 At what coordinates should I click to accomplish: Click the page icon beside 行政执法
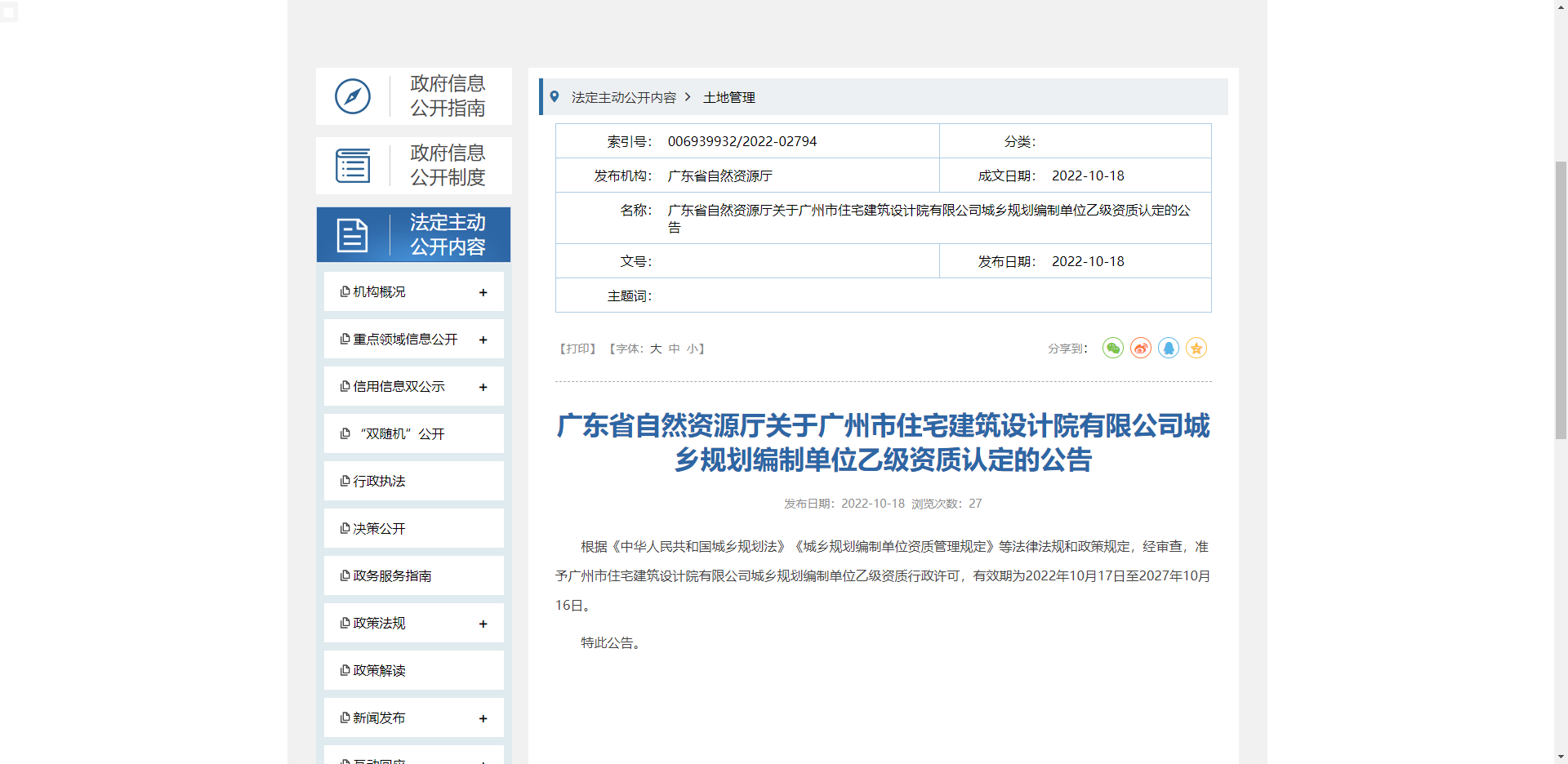point(345,481)
